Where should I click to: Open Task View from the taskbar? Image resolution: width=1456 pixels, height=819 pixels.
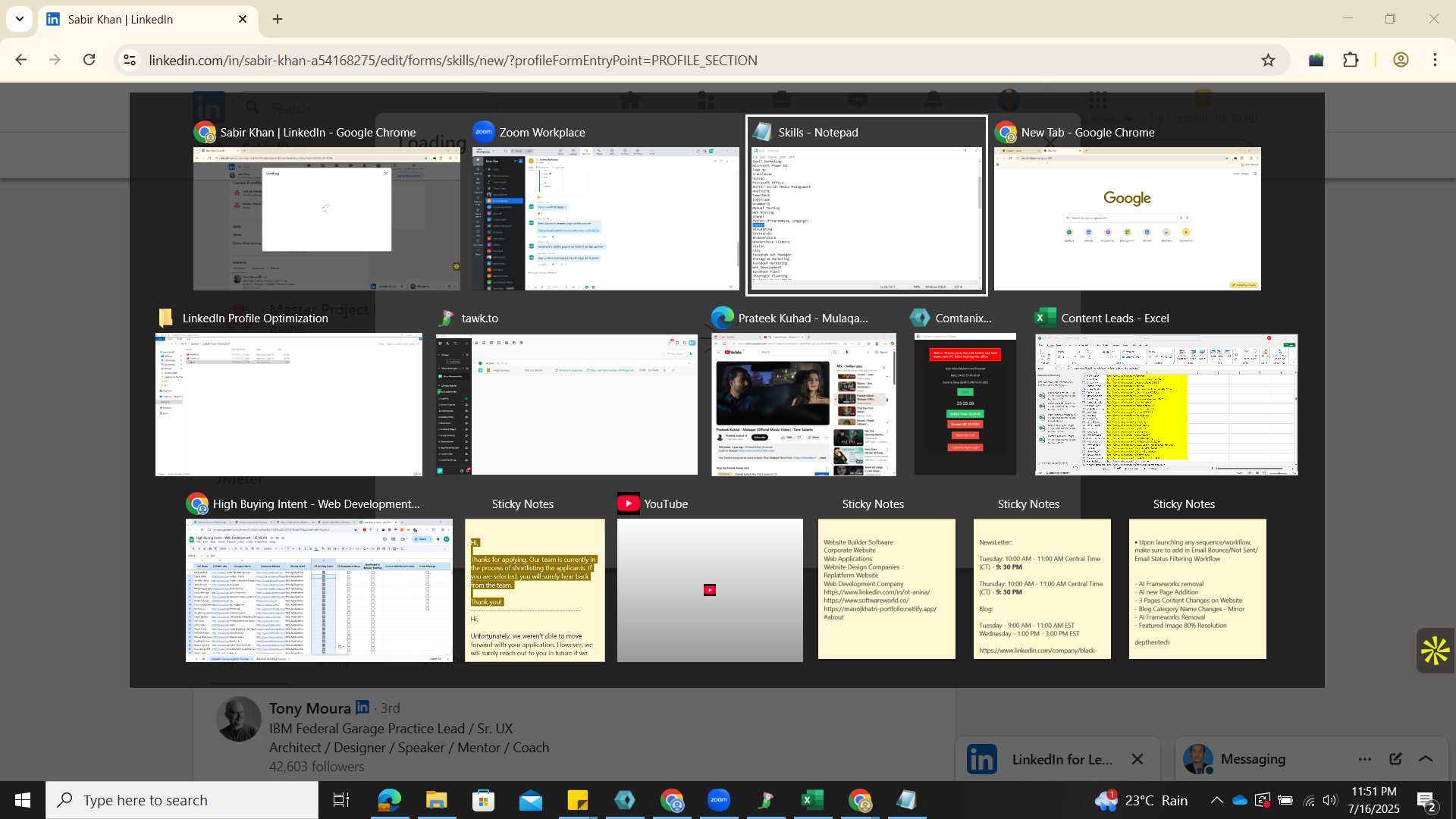(x=341, y=800)
